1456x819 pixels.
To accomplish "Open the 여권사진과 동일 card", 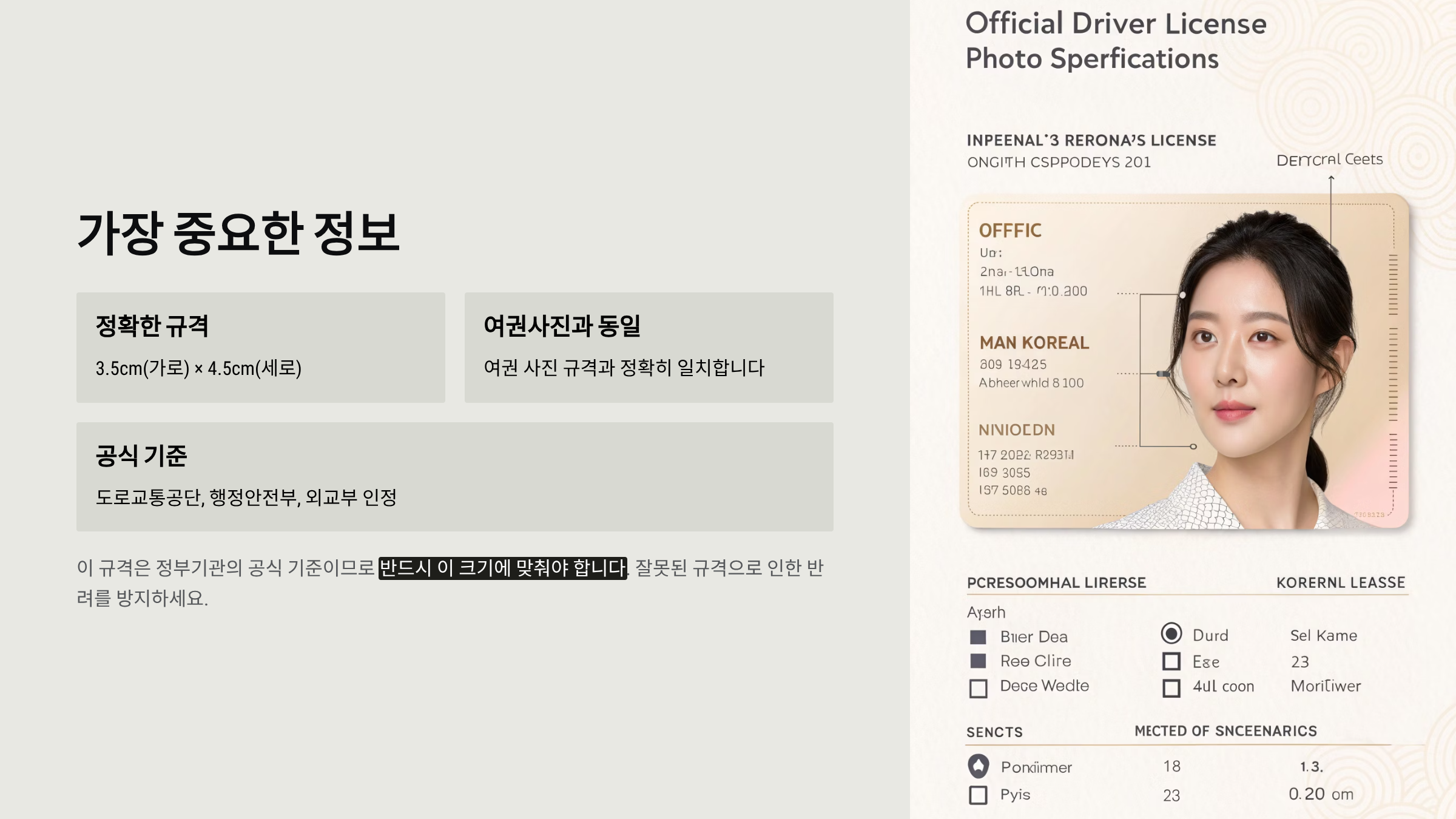I will (x=649, y=348).
